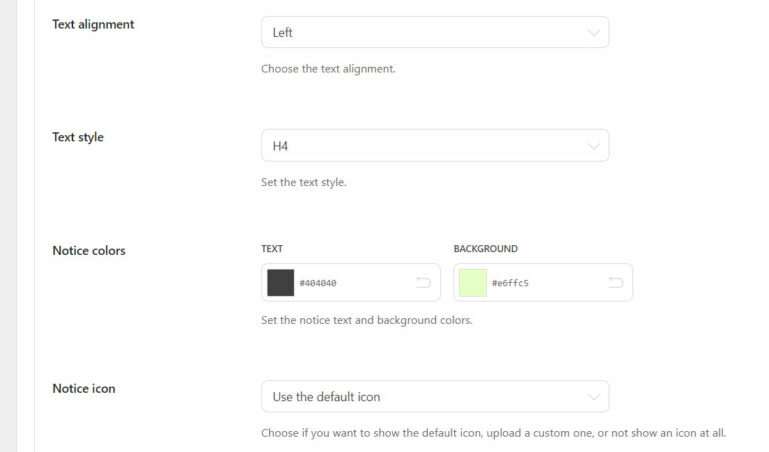Open the dark text color swatch

(x=281, y=283)
